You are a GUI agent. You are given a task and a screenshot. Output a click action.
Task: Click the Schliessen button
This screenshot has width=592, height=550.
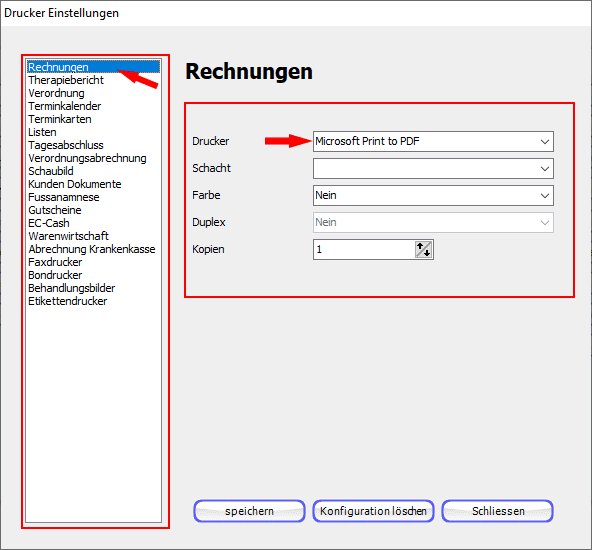click(x=498, y=511)
